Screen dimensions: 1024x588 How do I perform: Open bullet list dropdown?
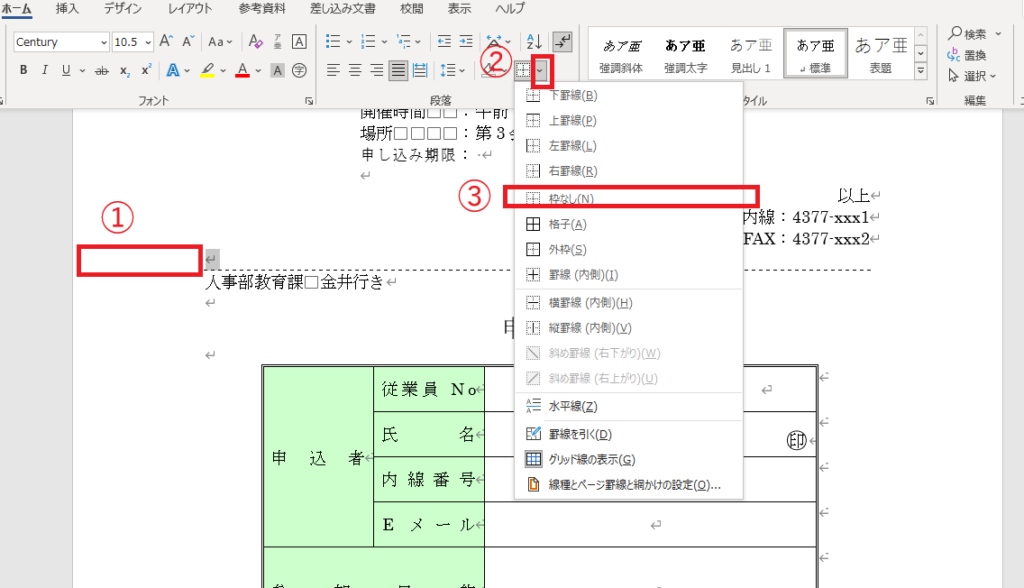click(x=349, y=42)
